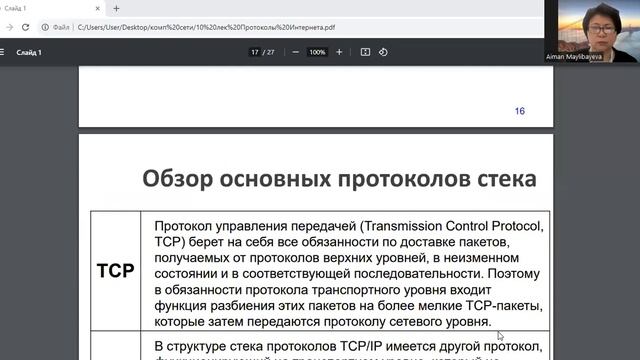The image size is (640, 360).
Task: Click text Transmission Control Protocol
Action: 453,226
